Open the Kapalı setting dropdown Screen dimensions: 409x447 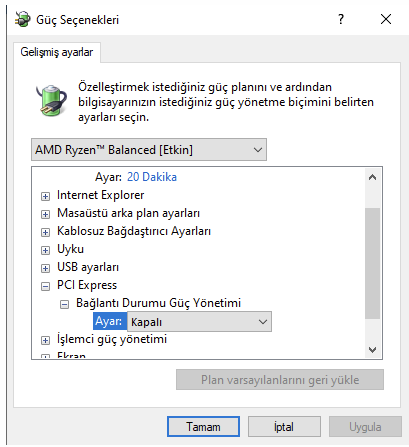point(199,322)
